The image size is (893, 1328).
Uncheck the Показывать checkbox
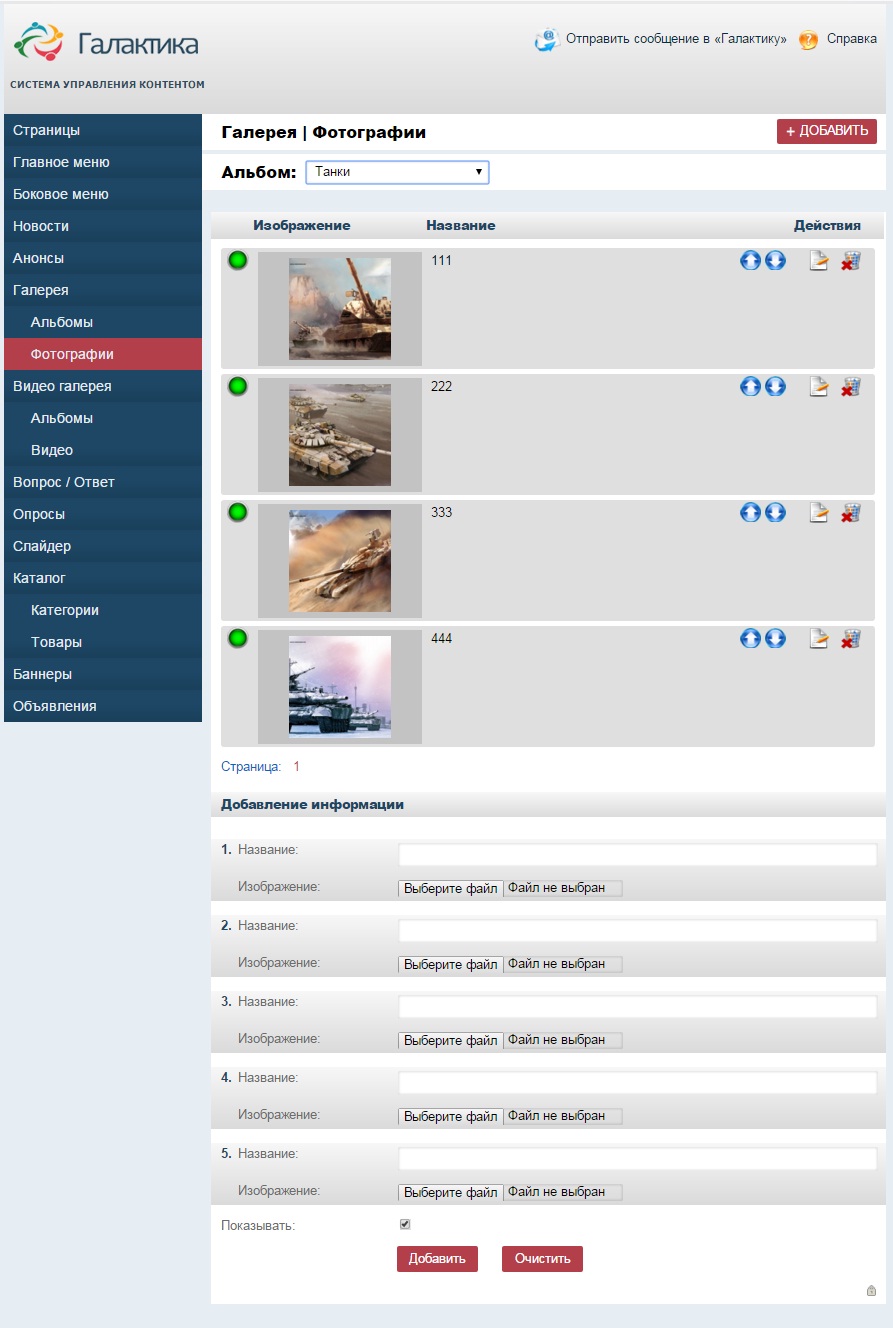[405, 1224]
